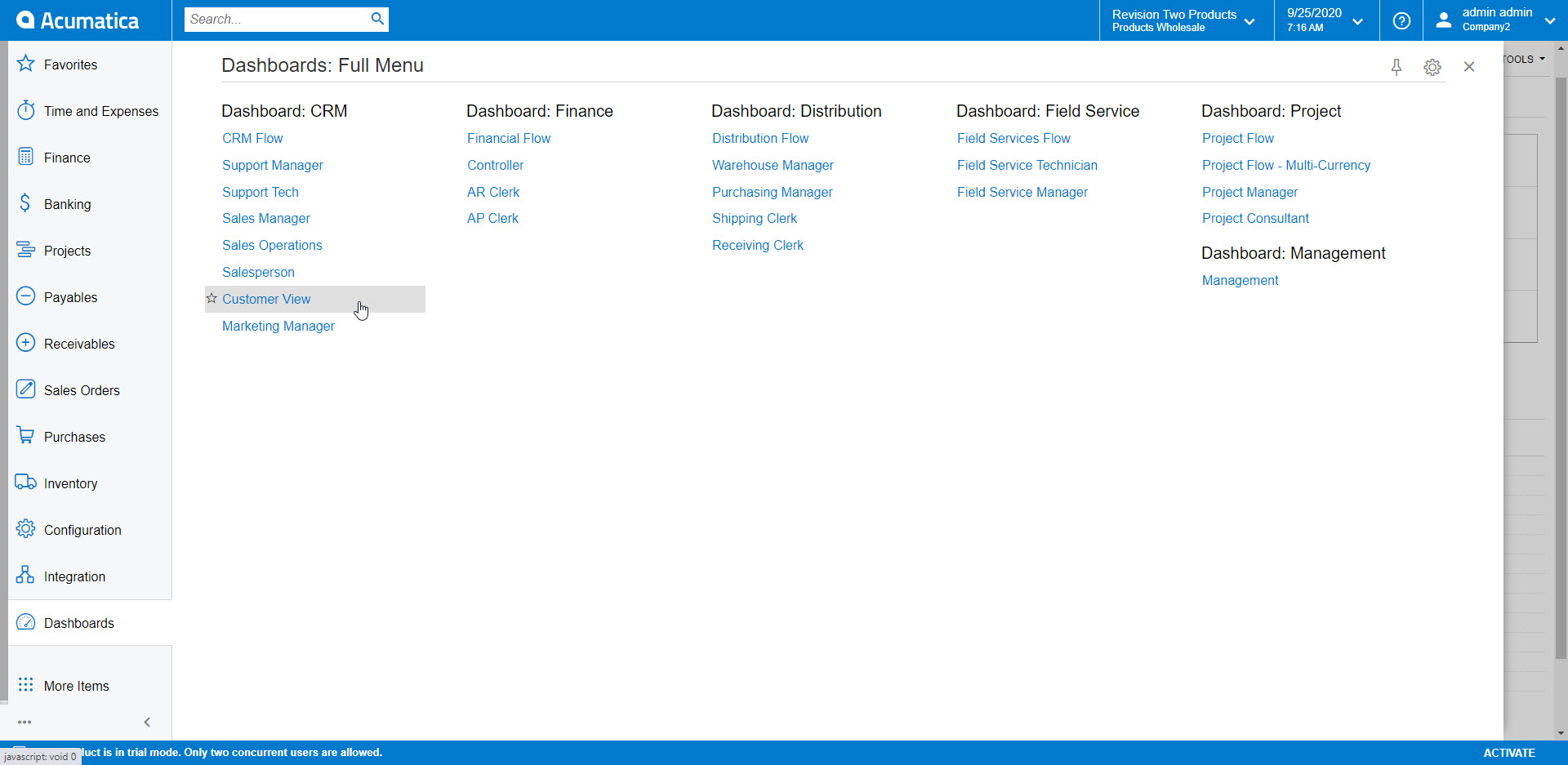1568x765 pixels.
Task: Click the Projects icon in sidebar
Action: coord(26,250)
